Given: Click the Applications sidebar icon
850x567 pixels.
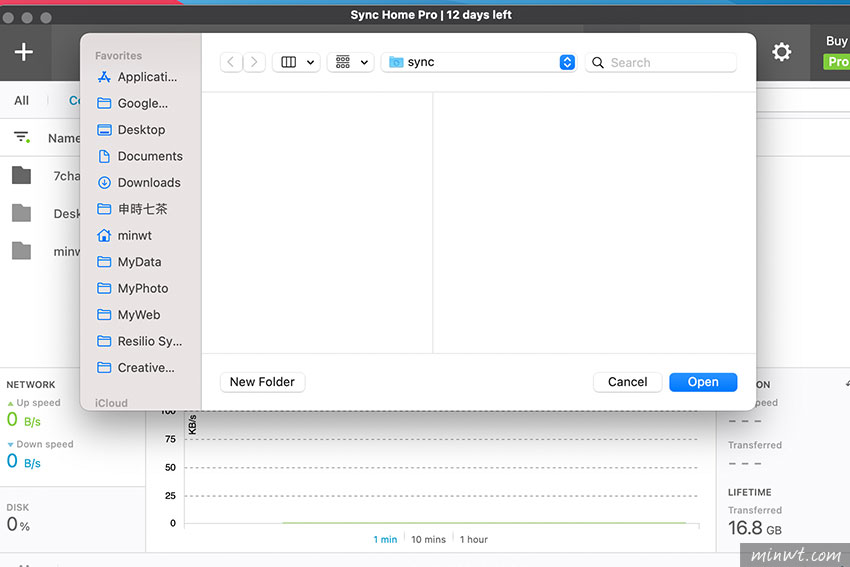Looking at the screenshot, I should pos(104,77).
